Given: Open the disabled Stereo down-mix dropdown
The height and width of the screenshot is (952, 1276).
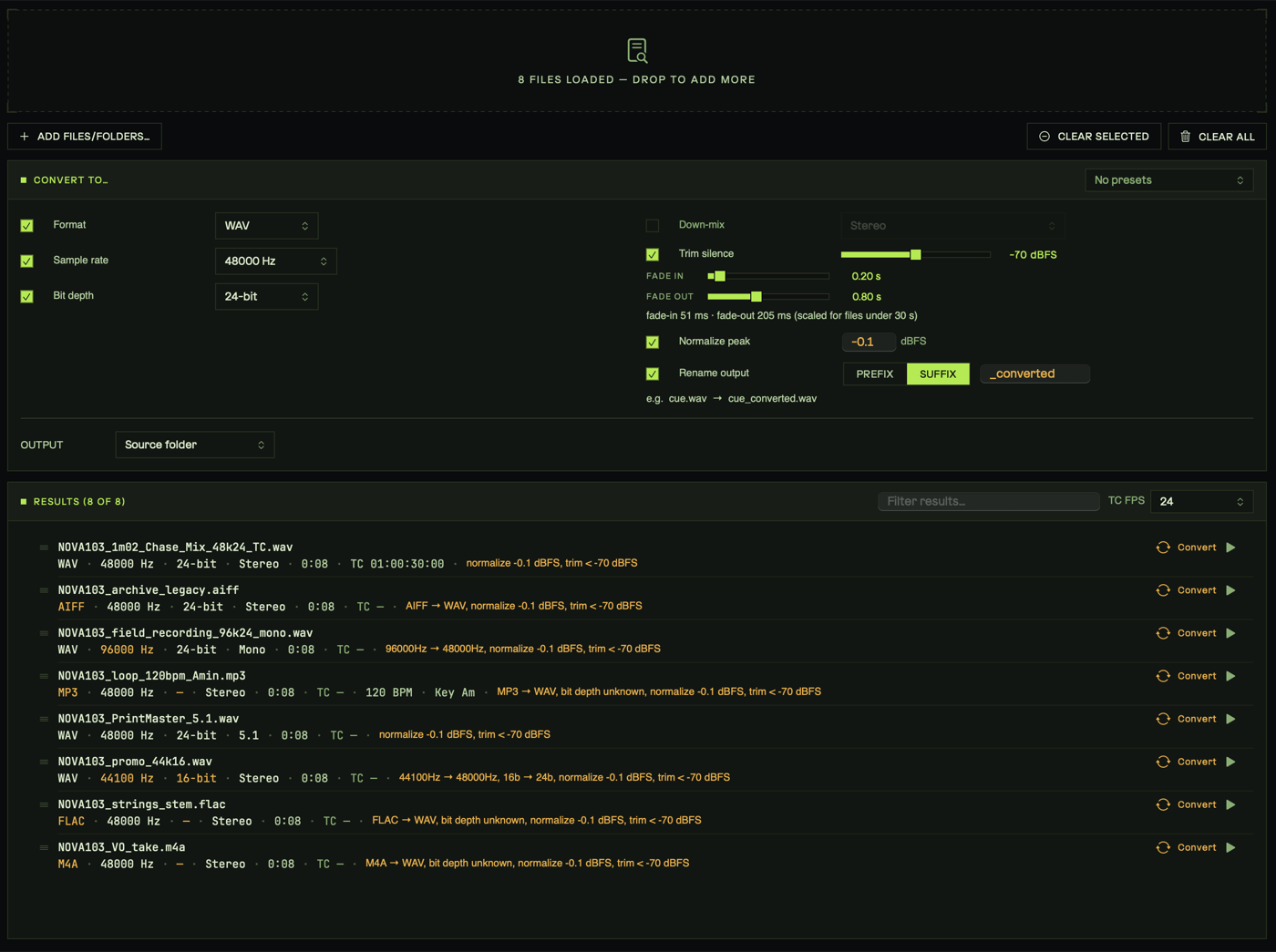Looking at the screenshot, I should pyautogui.click(x=952, y=226).
